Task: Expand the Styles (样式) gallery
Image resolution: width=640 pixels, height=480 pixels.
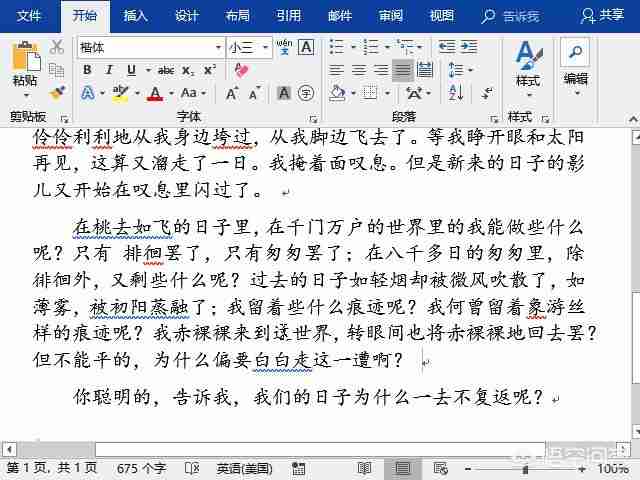Action: point(528,62)
